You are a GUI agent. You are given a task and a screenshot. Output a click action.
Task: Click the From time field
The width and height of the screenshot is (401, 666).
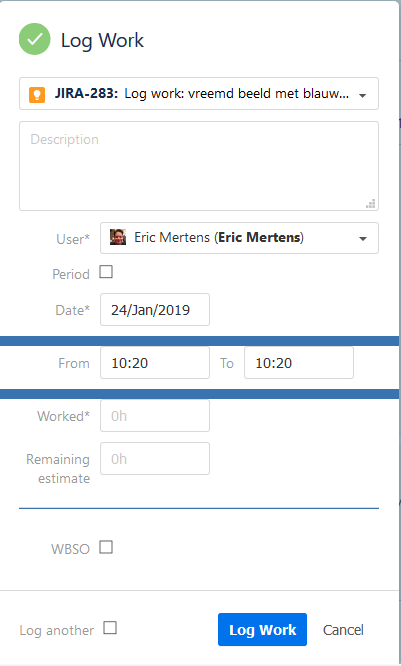[x=155, y=363]
